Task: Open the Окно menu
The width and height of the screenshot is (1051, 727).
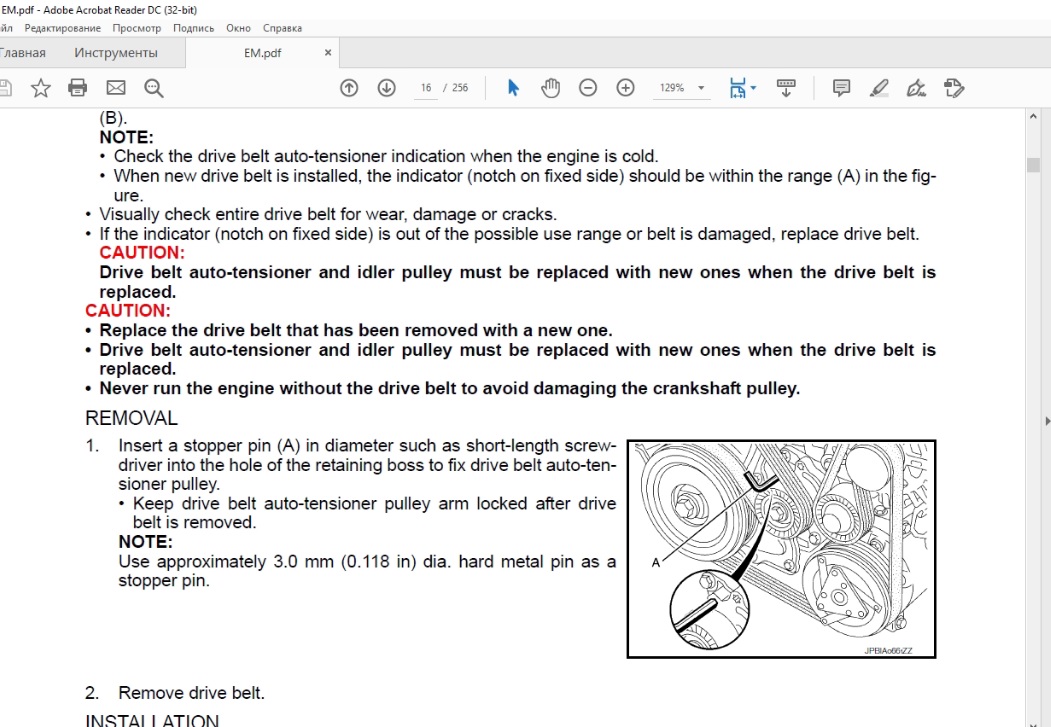Action: (x=238, y=28)
